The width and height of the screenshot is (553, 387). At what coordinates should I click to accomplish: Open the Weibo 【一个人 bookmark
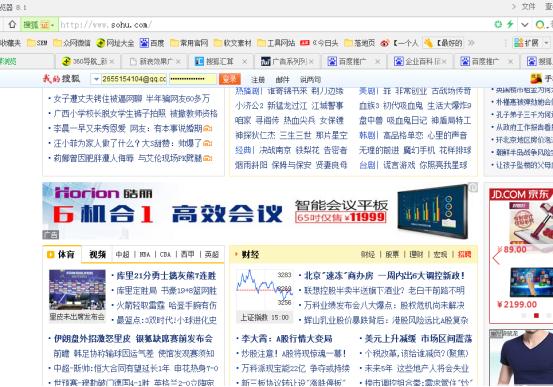pos(400,43)
